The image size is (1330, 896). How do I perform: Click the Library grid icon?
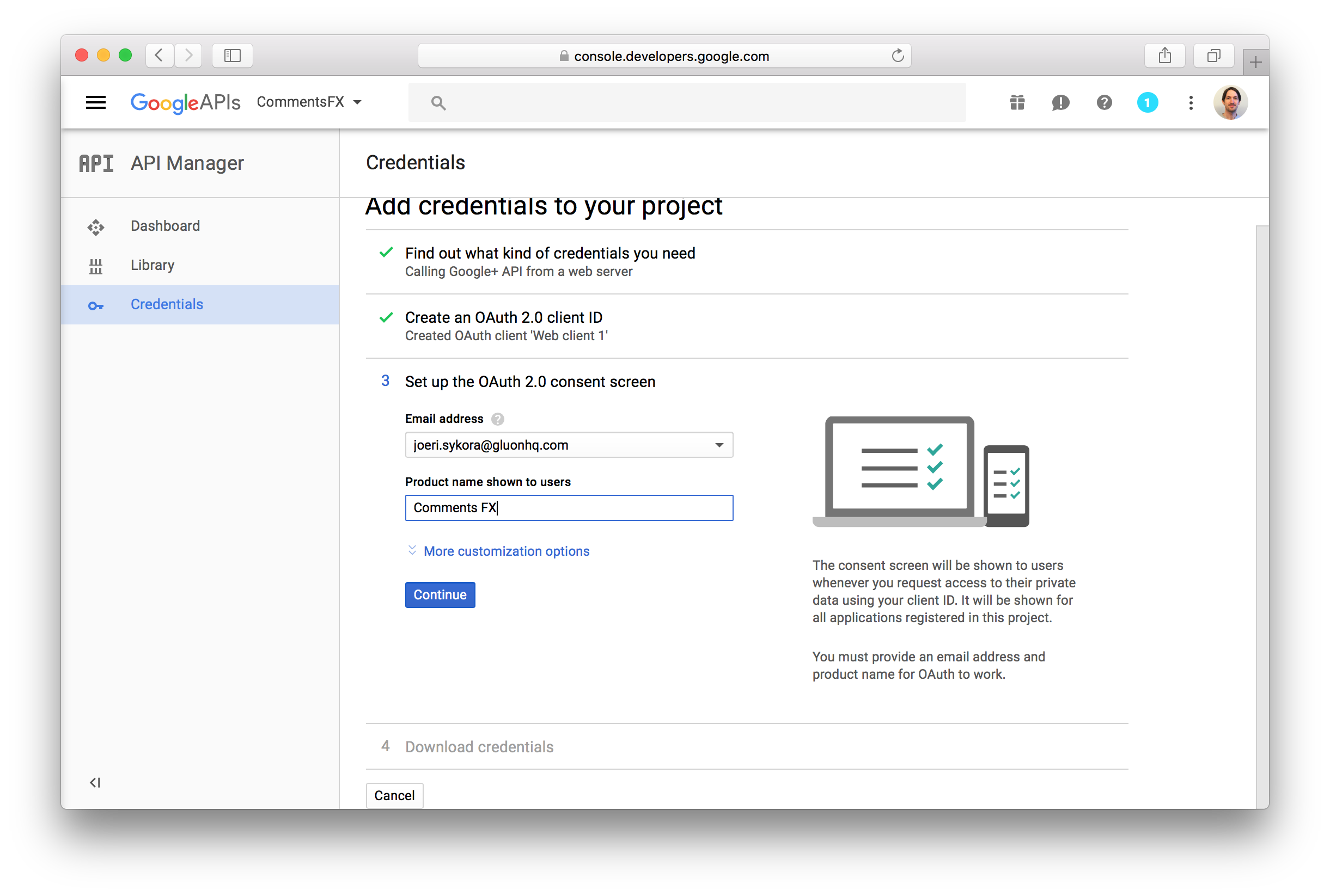(95, 266)
